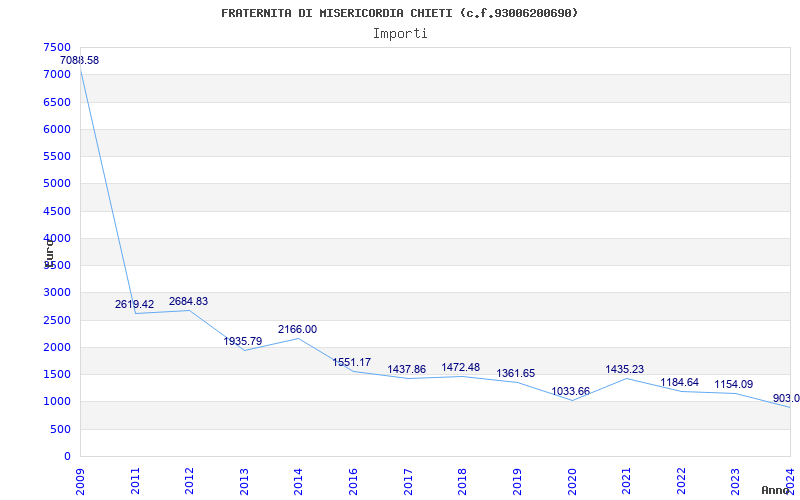800x500 pixels.
Task: Select data label 1033.66
Action: point(570,391)
